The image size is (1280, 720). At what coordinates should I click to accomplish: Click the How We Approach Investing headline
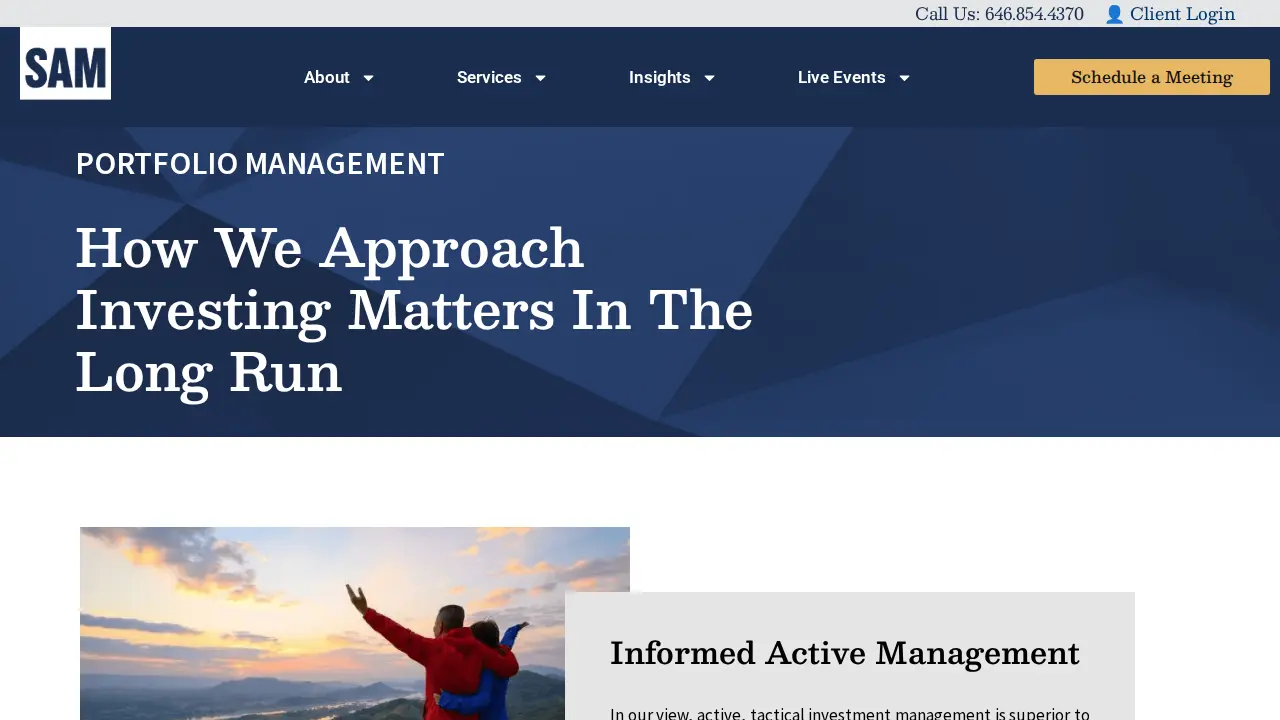tap(414, 309)
